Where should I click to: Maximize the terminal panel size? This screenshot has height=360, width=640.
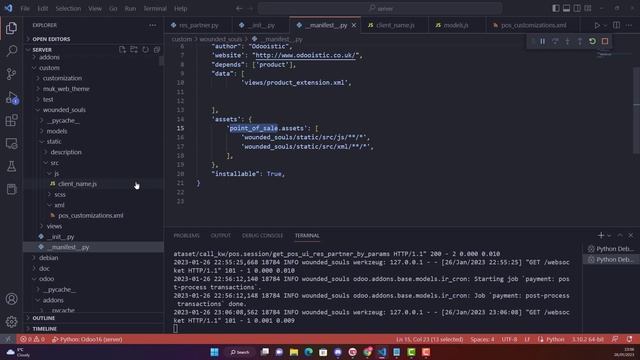pyautogui.click(x=620, y=236)
